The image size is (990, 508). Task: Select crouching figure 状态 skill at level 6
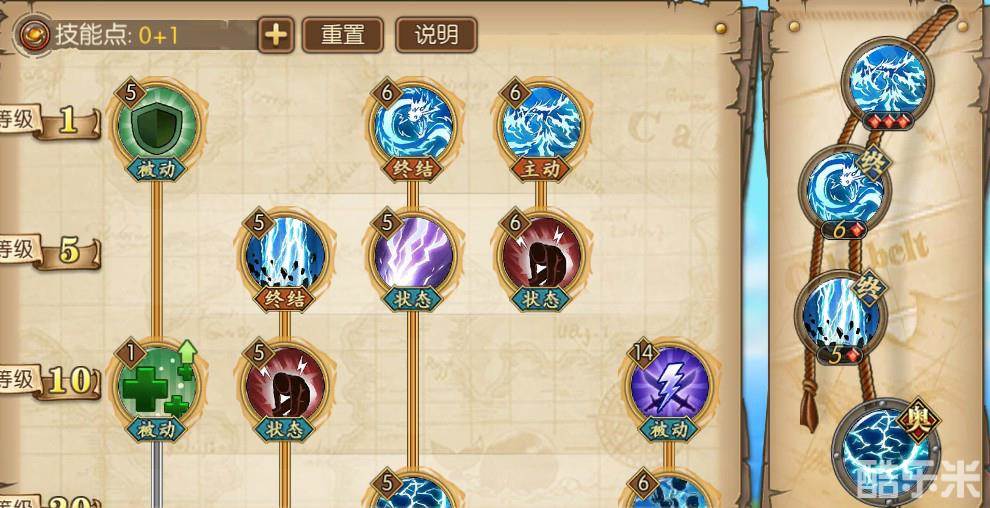540,256
